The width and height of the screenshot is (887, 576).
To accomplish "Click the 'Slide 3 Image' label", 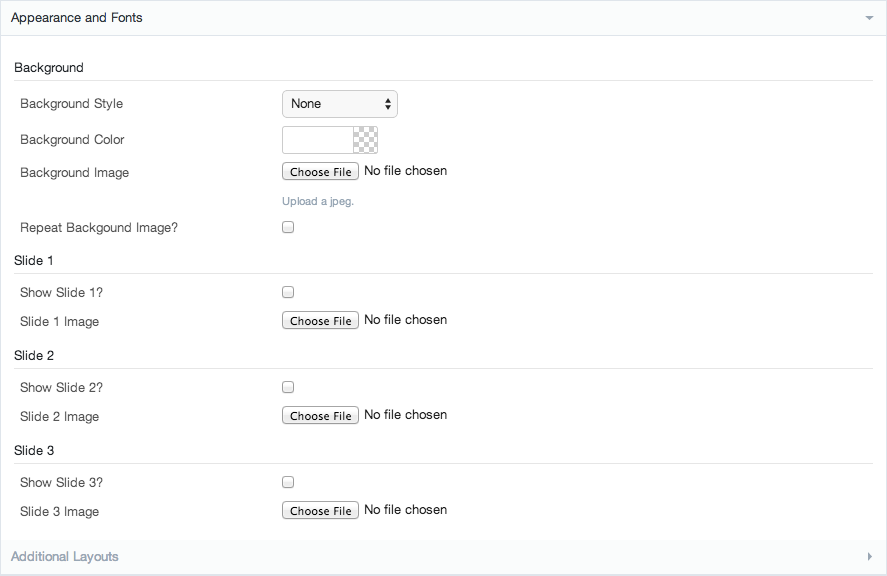I will click(x=59, y=512).
